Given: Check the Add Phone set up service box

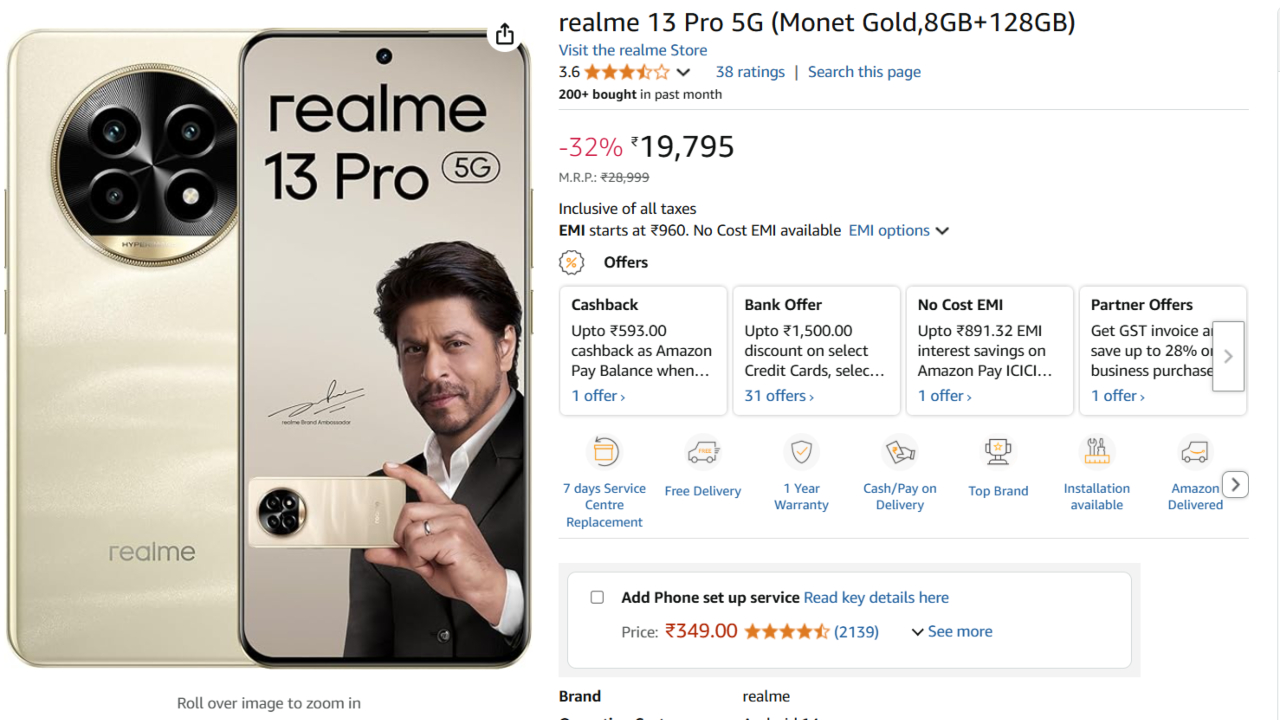Looking at the screenshot, I should tap(597, 597).
